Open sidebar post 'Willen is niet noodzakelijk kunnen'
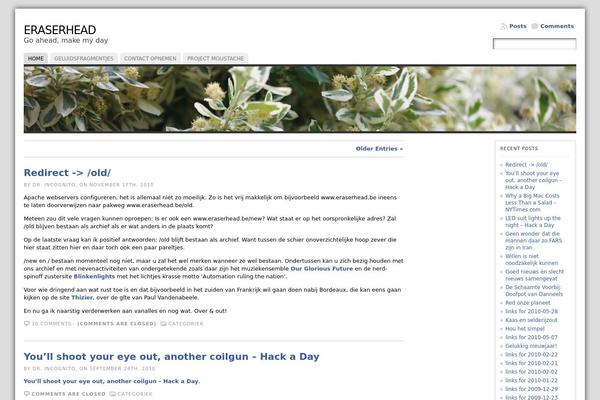This screenshot has height=400, width=600. coord(532,260)
